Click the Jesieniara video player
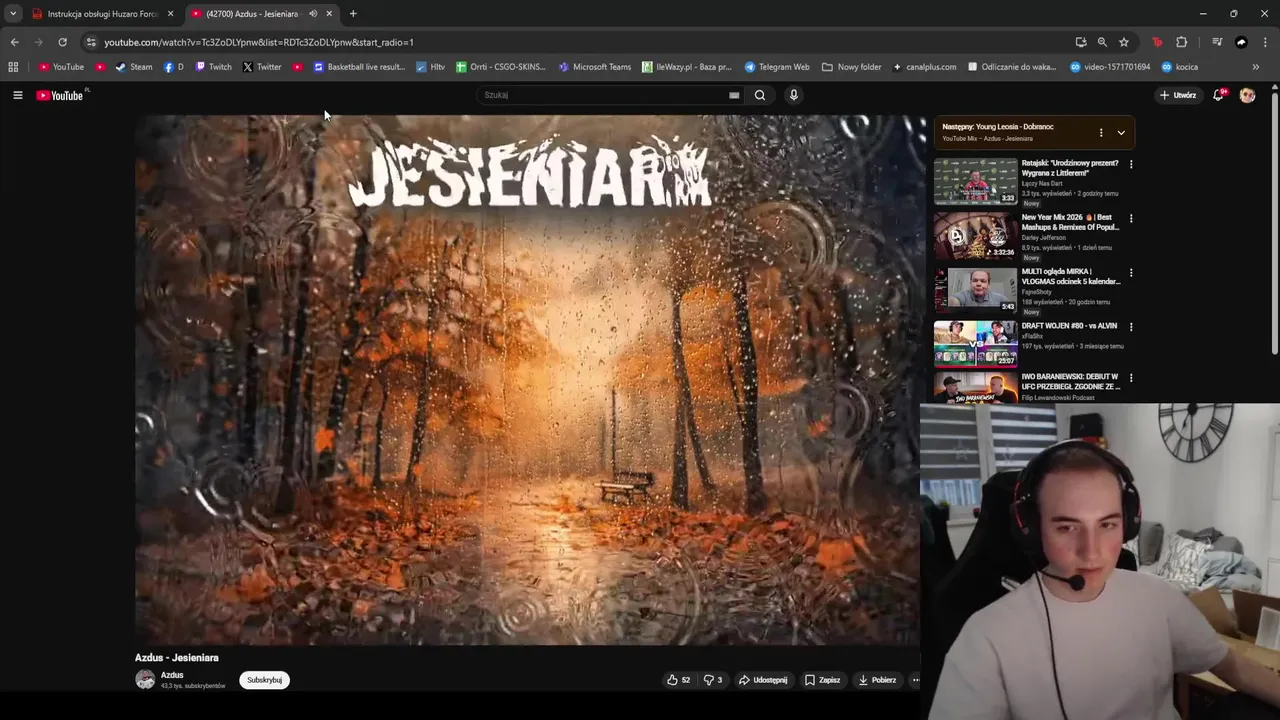 point(527,380)
